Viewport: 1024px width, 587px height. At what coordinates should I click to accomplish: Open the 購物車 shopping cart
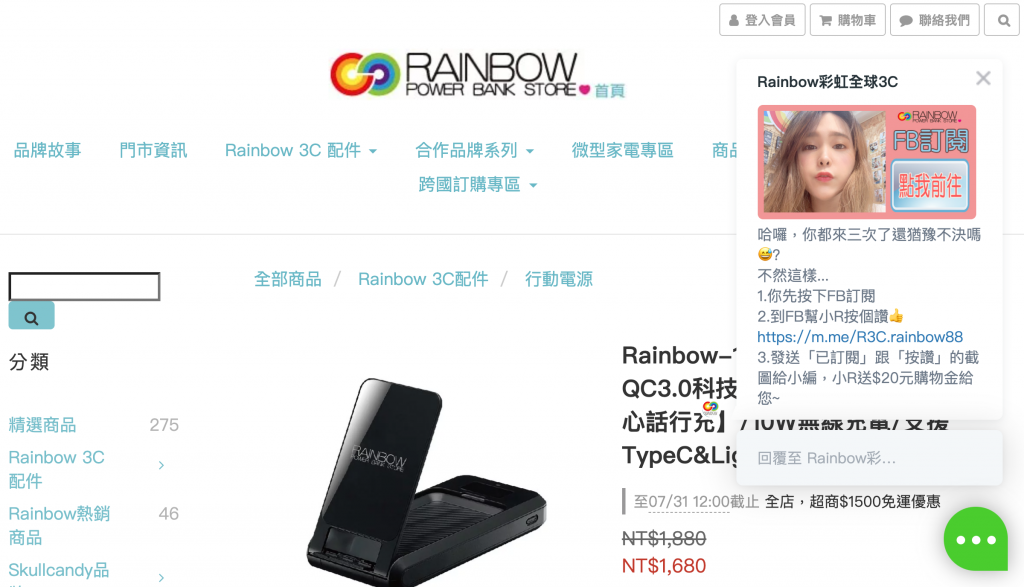click(848, 20)
